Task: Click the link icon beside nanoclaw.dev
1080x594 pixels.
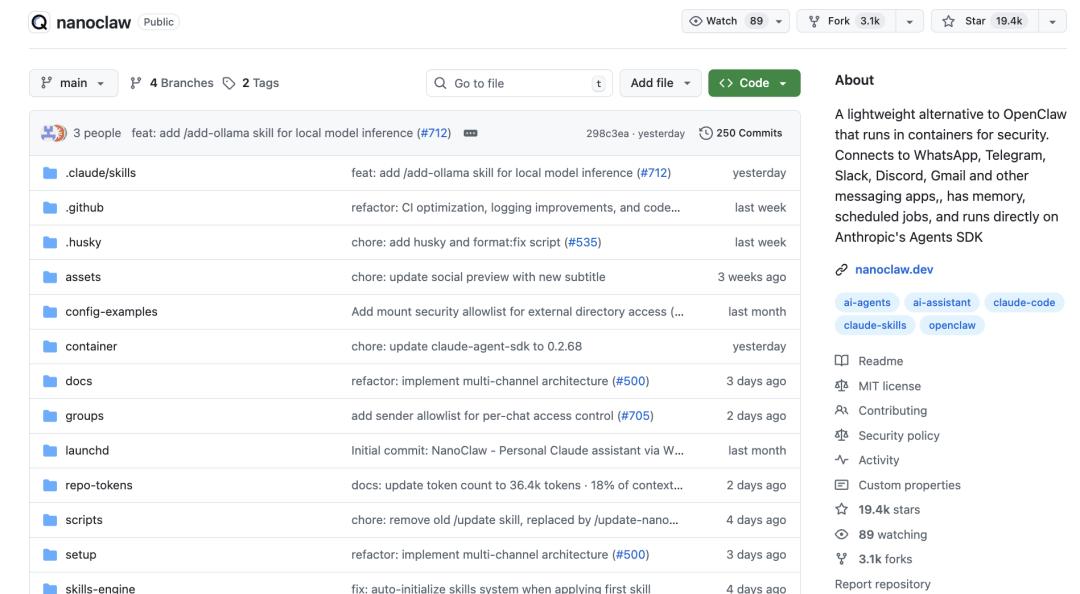Action: tap(841, 269)
